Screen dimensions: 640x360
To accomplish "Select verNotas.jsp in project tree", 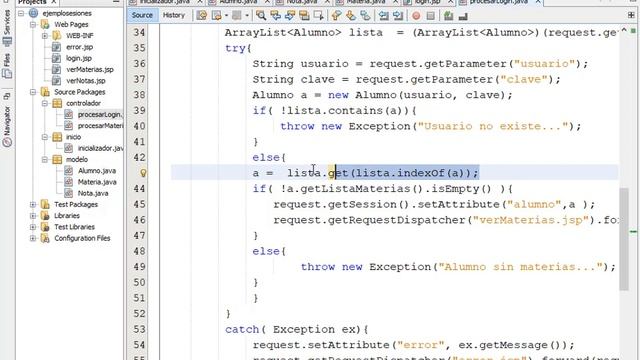I will point(86,81).
